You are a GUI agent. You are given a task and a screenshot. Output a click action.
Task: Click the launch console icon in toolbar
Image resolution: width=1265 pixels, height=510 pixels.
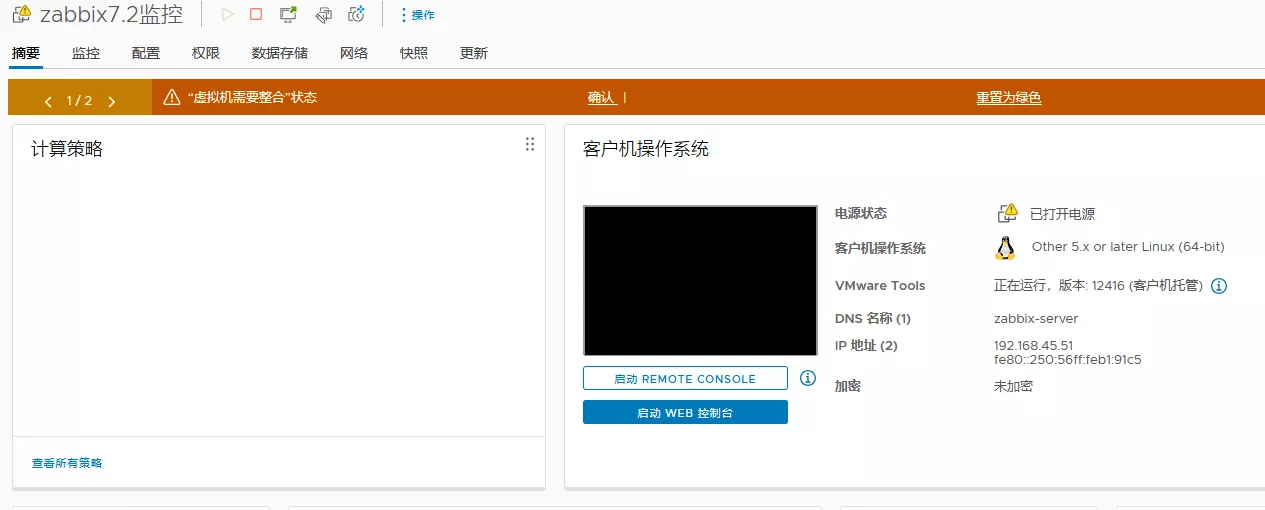tap(288, 14)
